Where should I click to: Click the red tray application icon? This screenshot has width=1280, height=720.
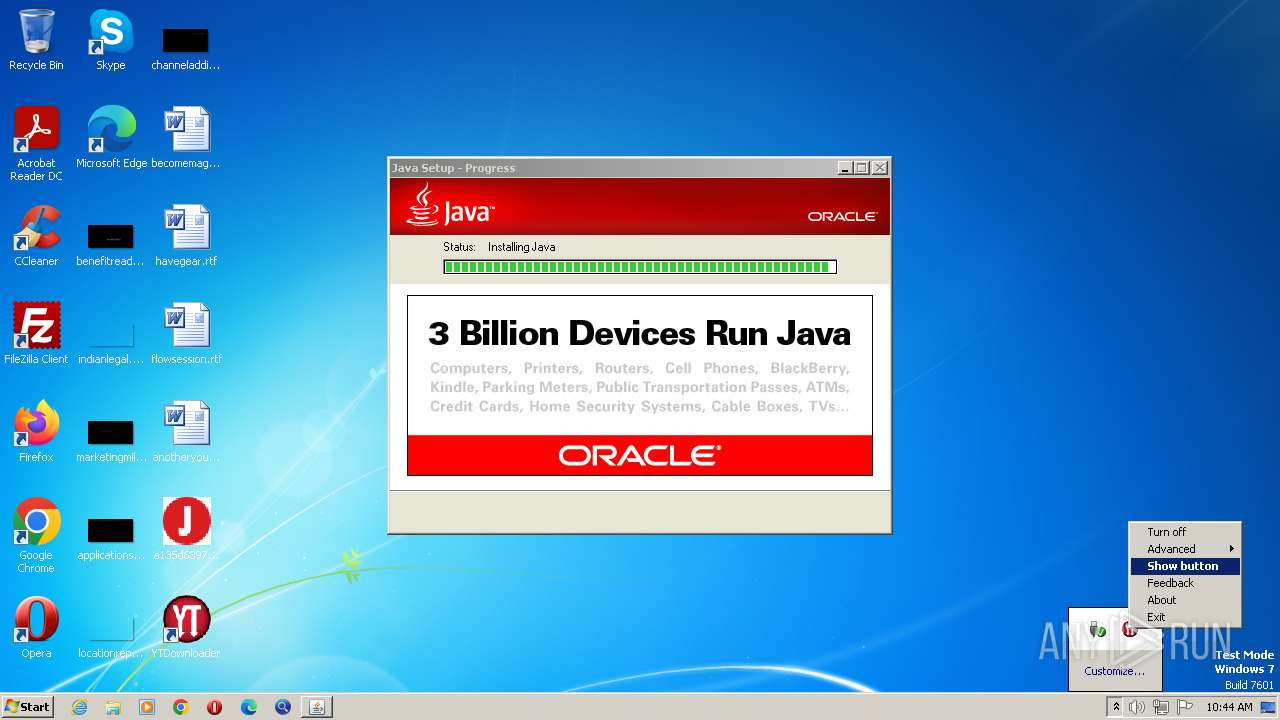[1130, 629]
